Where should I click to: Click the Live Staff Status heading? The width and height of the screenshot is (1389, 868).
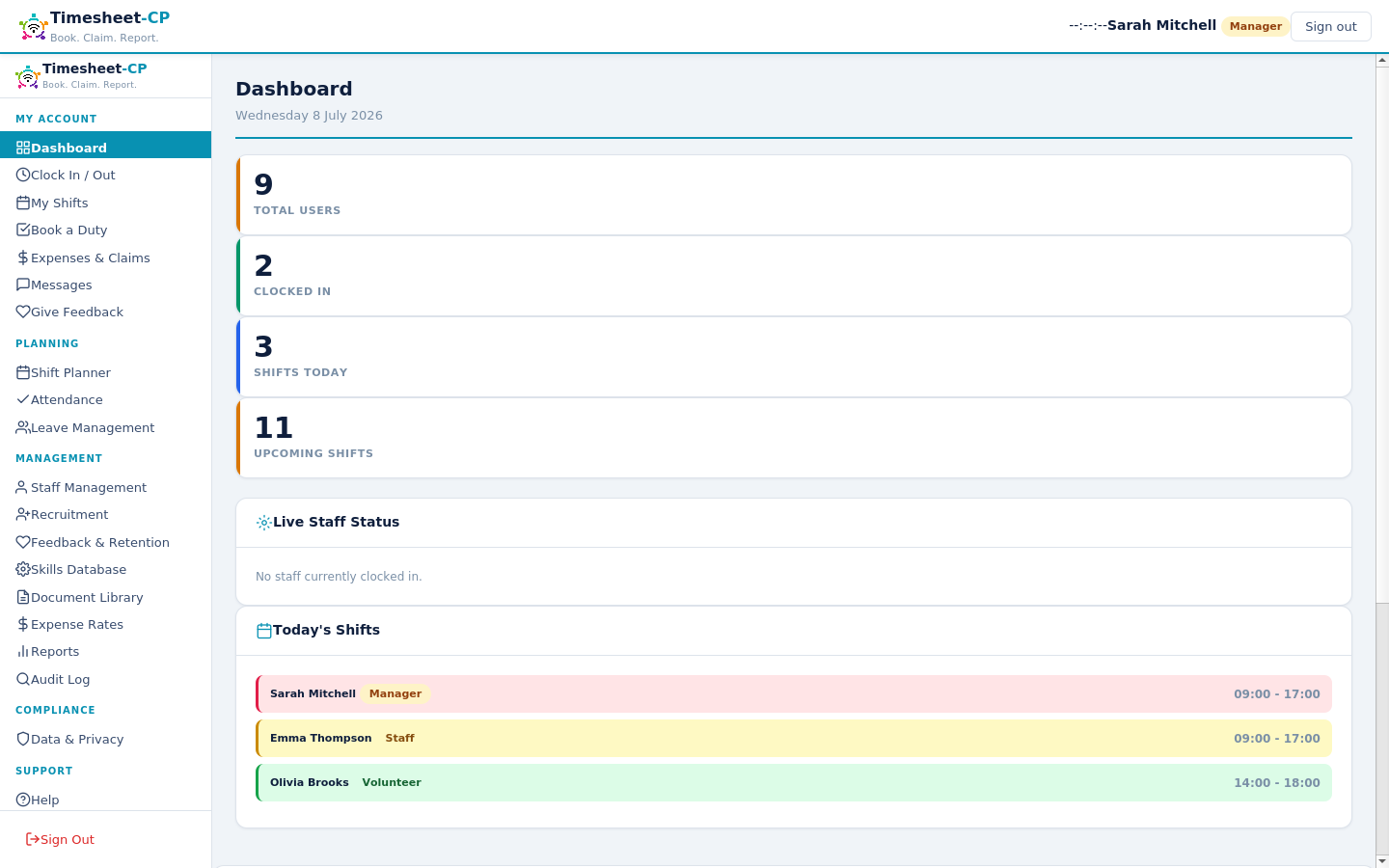pyautogui.click(x=336, y=522)
